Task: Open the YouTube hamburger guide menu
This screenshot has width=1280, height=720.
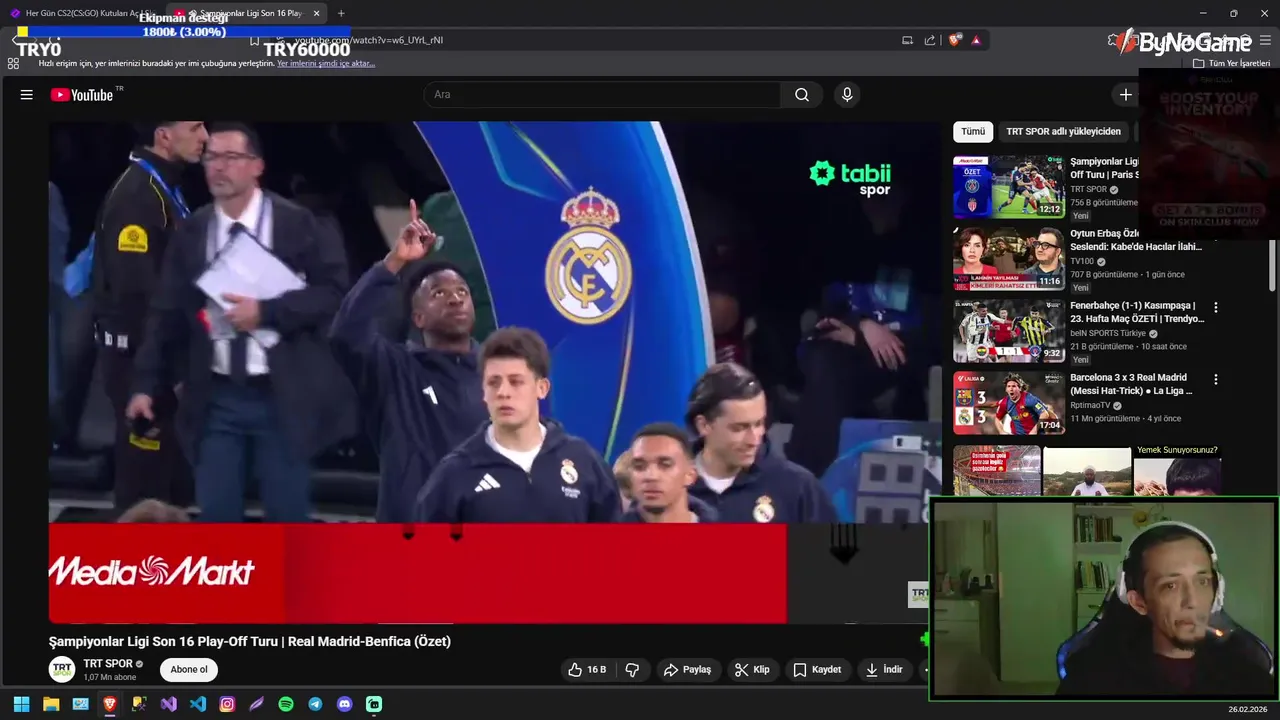Action: (27, 95)
